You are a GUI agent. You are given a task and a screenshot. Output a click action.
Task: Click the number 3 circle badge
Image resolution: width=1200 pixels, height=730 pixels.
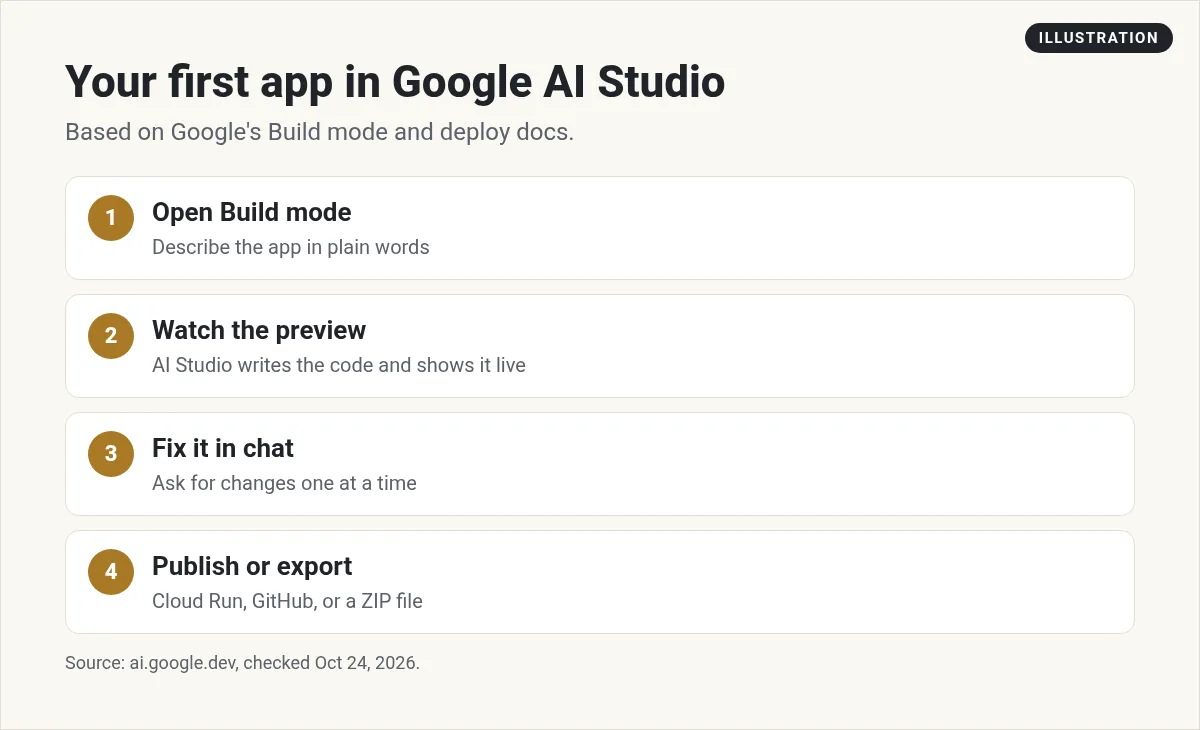(x=111, y=454)
